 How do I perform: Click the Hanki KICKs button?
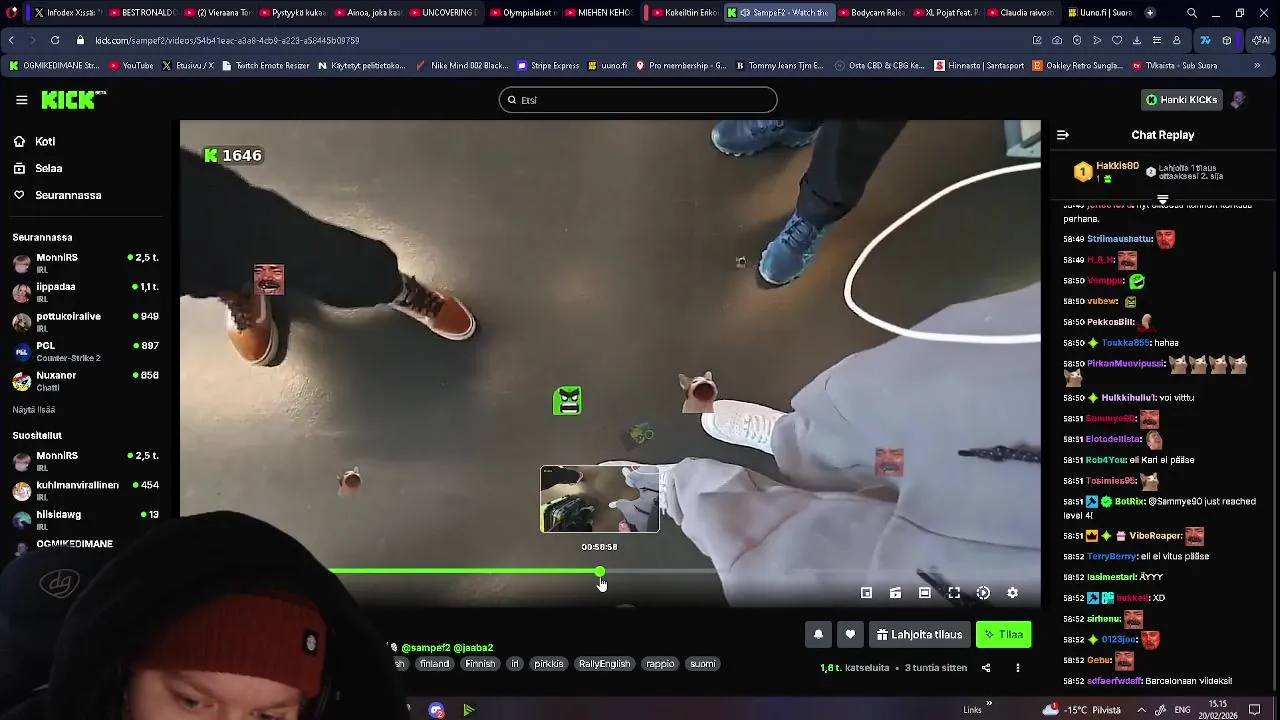[x=1181, y=100]
